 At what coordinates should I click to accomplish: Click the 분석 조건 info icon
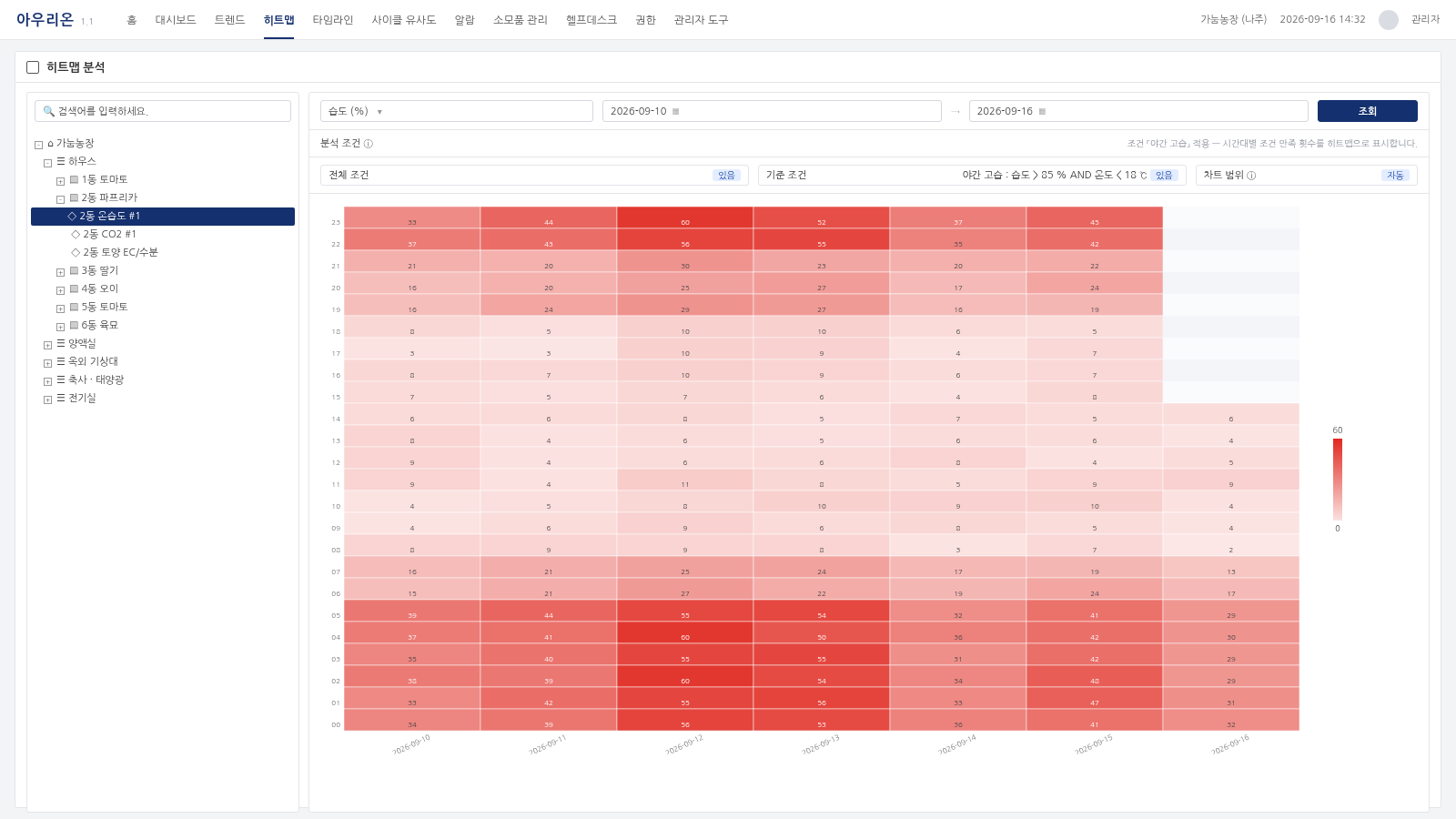pos(369,144)
